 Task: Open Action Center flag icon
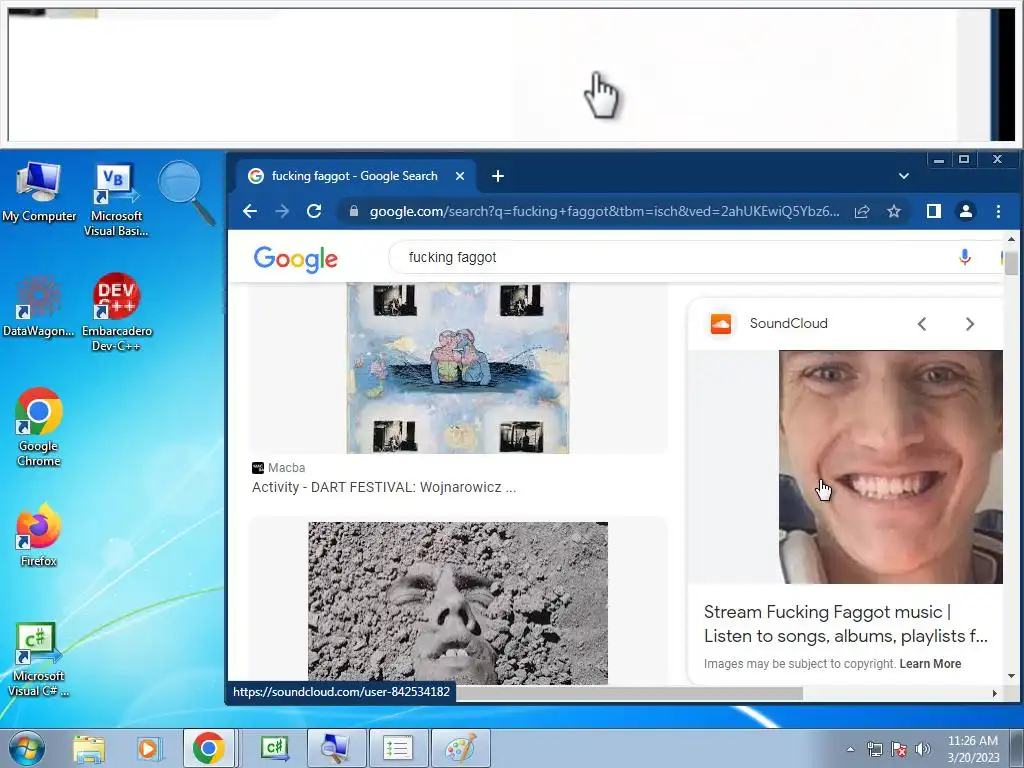click(x=899, y=749)
